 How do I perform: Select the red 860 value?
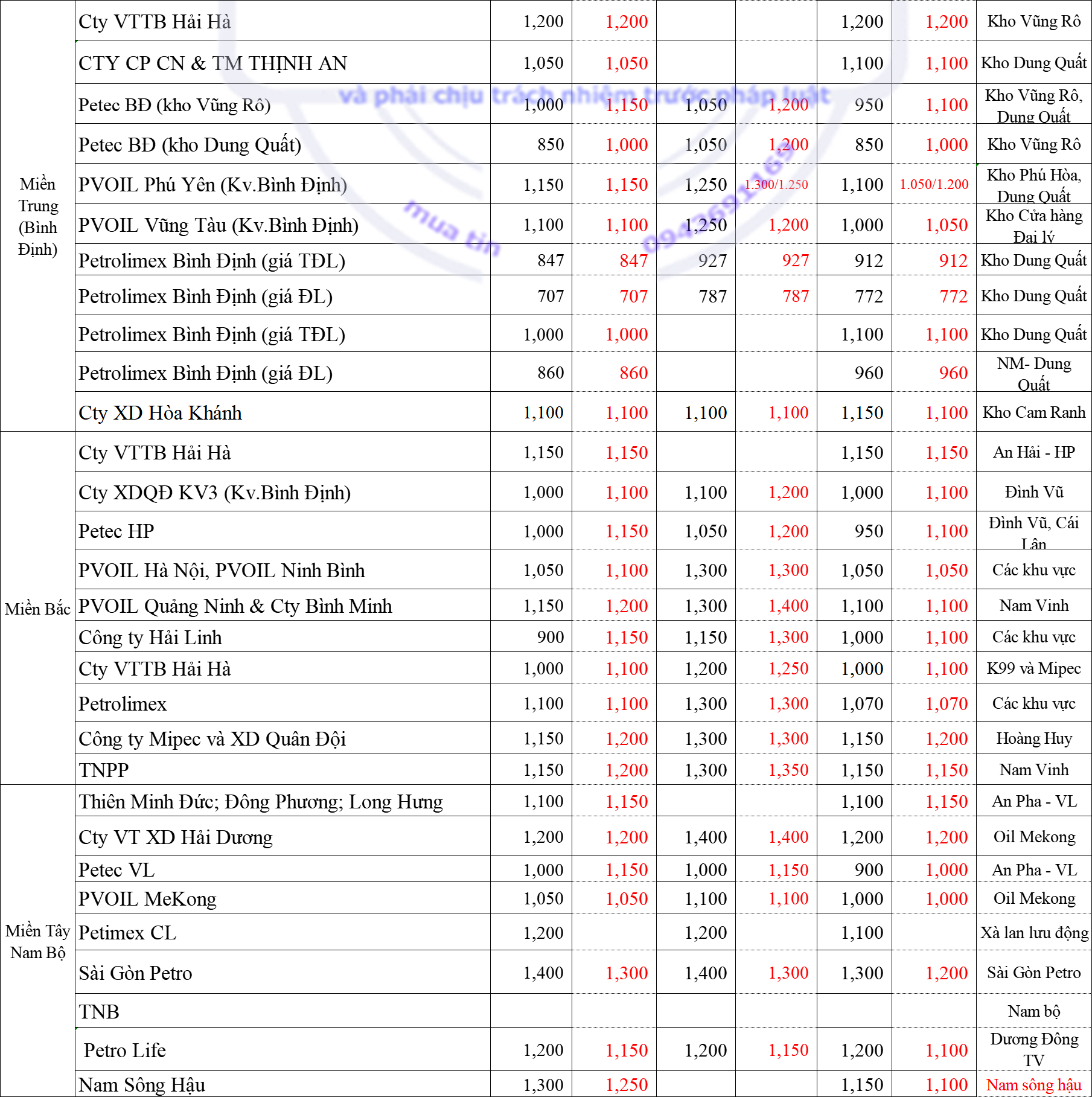coord(633,373)
